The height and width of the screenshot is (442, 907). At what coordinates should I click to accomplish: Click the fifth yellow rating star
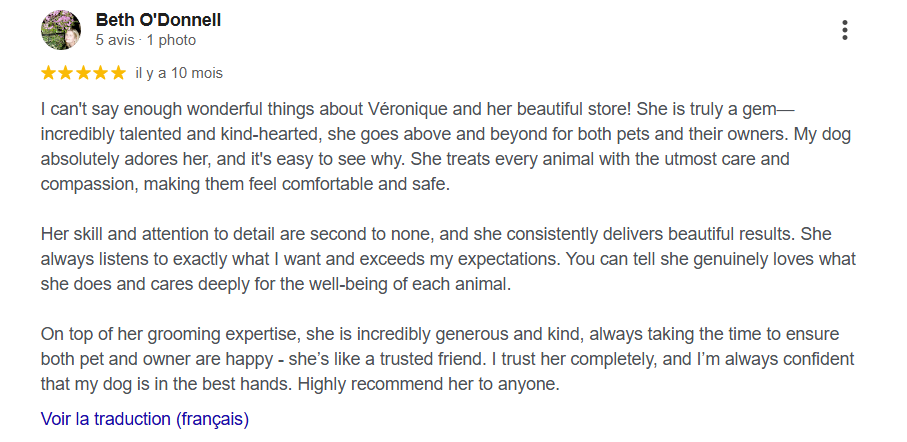click(119, 73)
